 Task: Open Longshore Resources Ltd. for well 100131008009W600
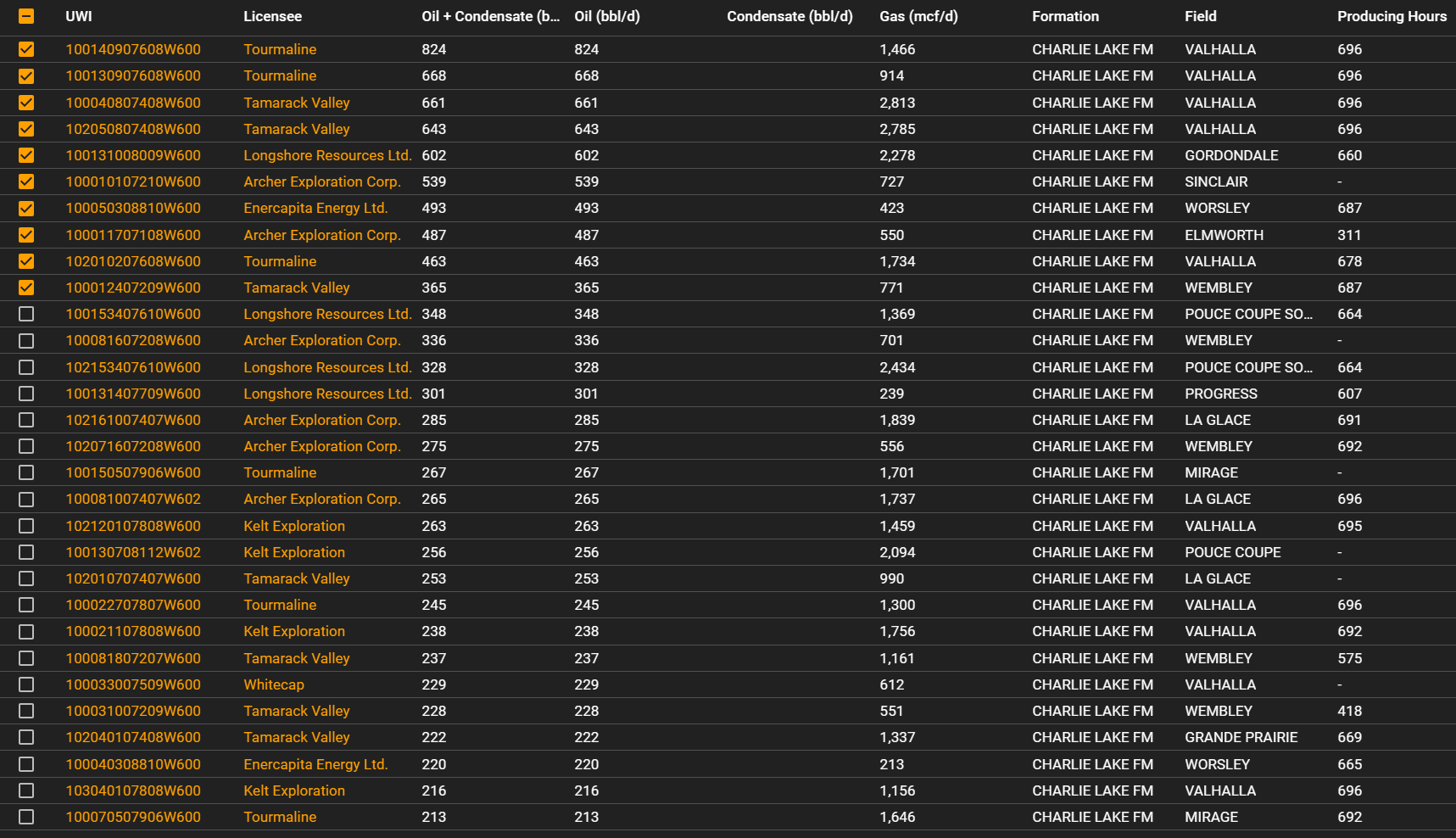pyautogui.click(x=327, y=155)
